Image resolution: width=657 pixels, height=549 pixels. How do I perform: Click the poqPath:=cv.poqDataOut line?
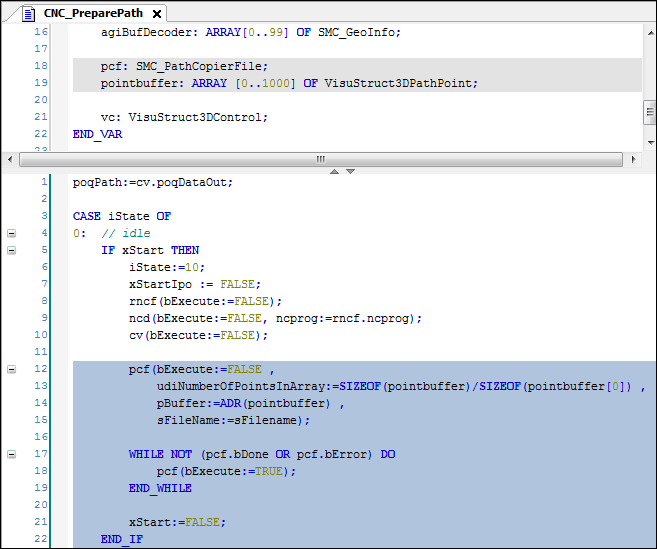tap(152, 182)
